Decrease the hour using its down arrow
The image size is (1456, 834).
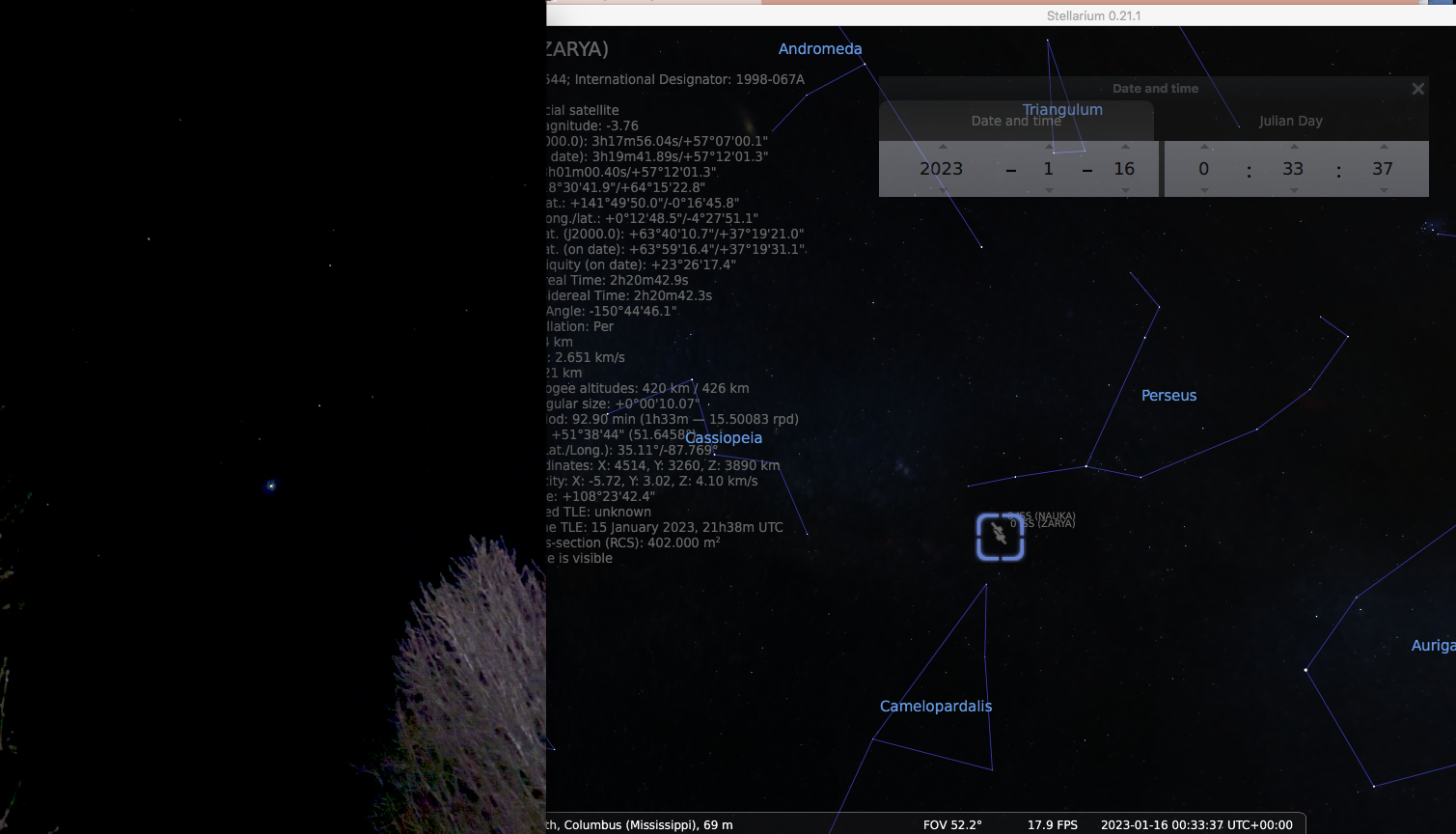click(1204, 190)
